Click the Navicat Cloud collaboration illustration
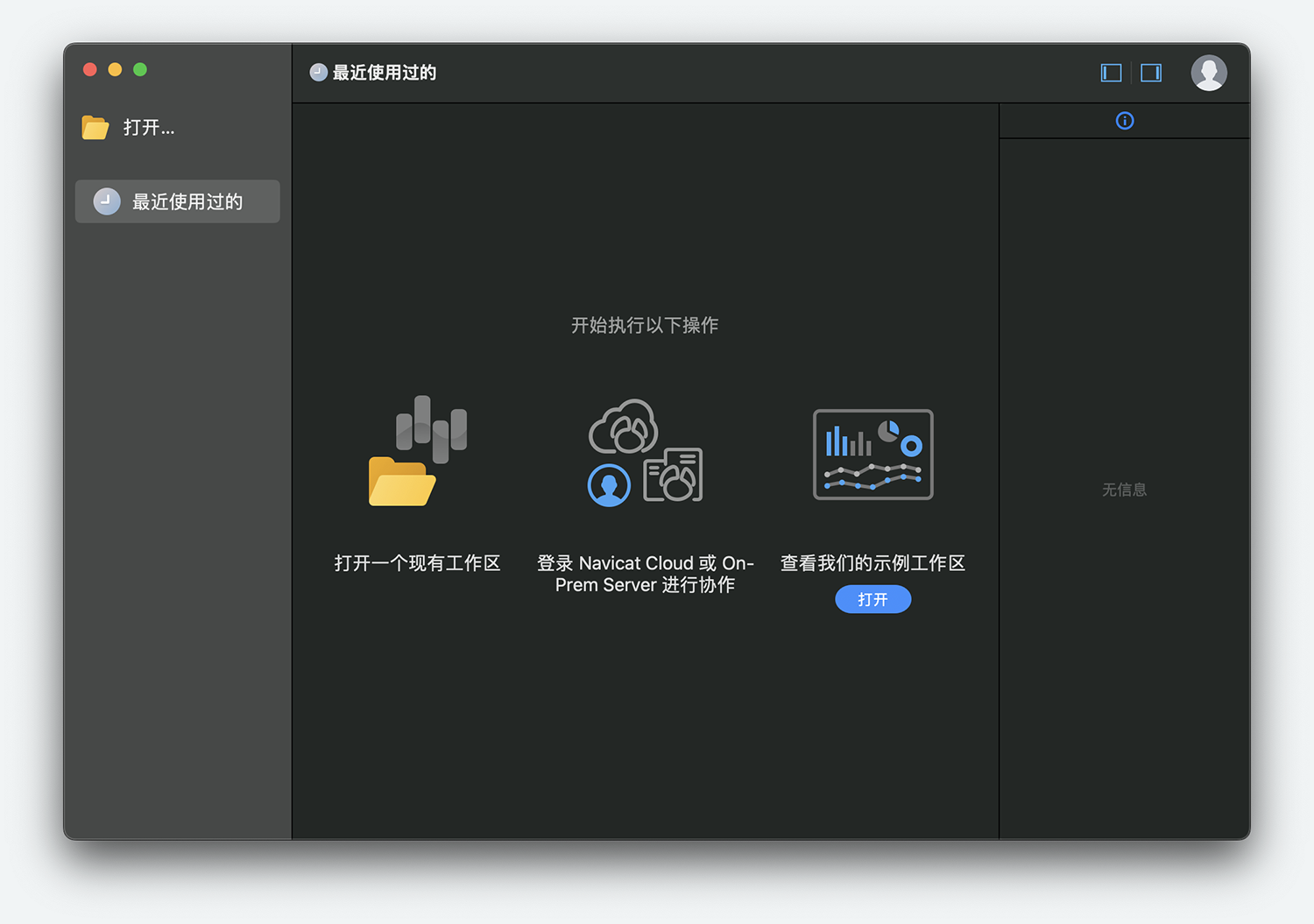 point(646,452)
